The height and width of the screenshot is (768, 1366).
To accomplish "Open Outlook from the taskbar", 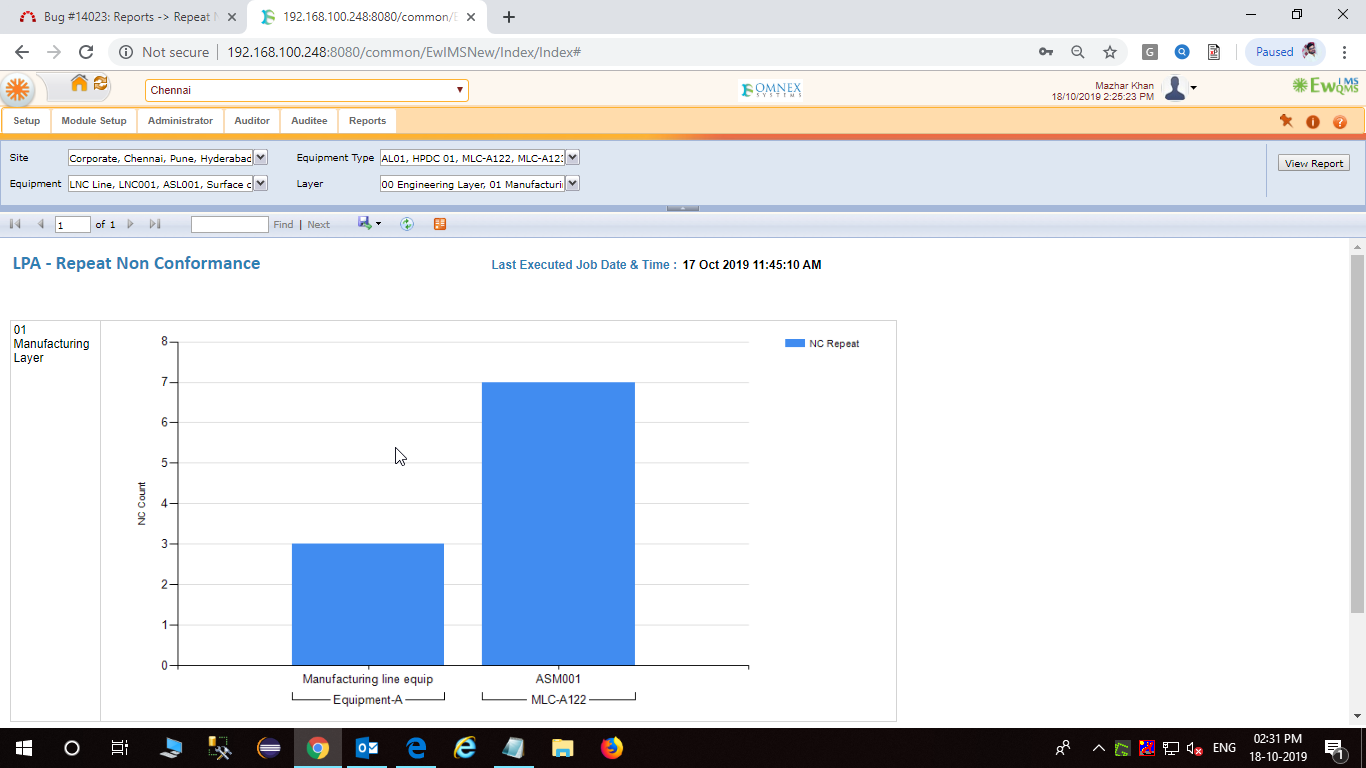I will tap(367, 748).
